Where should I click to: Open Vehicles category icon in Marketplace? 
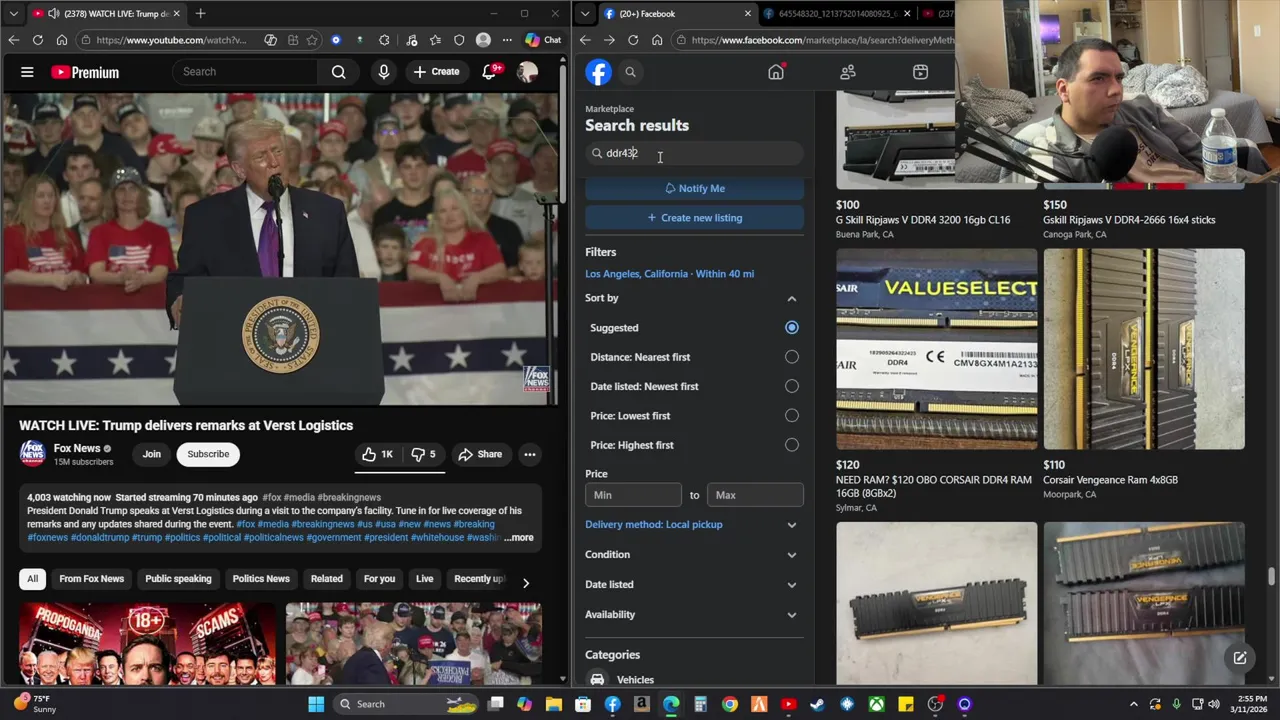pos(597,679)
